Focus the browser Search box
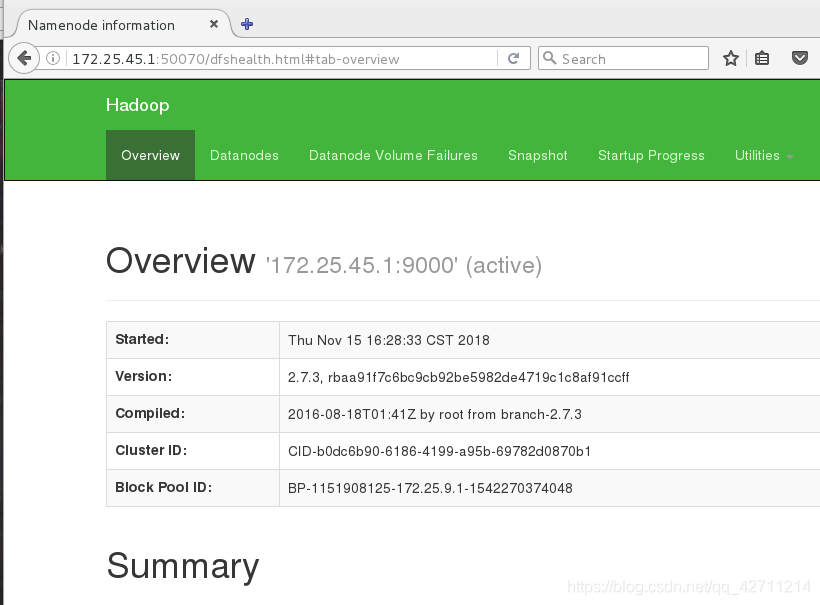This screenshot has height=605, width=820. (623, 58)
